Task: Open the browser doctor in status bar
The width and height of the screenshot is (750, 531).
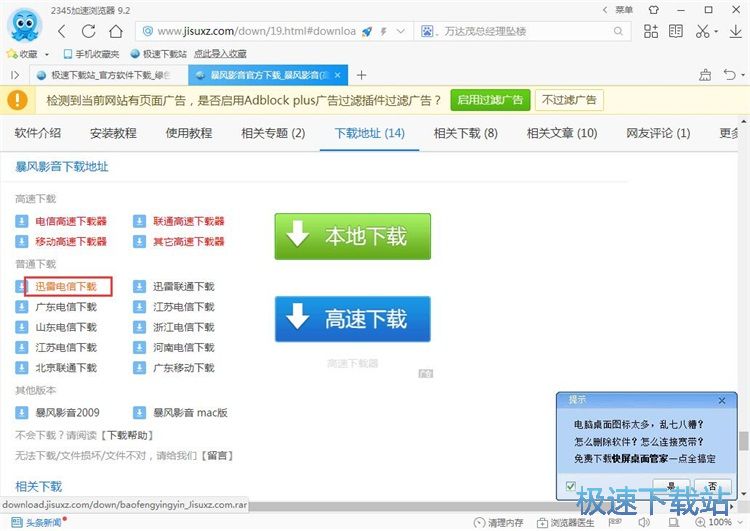Action: [565, 522]
